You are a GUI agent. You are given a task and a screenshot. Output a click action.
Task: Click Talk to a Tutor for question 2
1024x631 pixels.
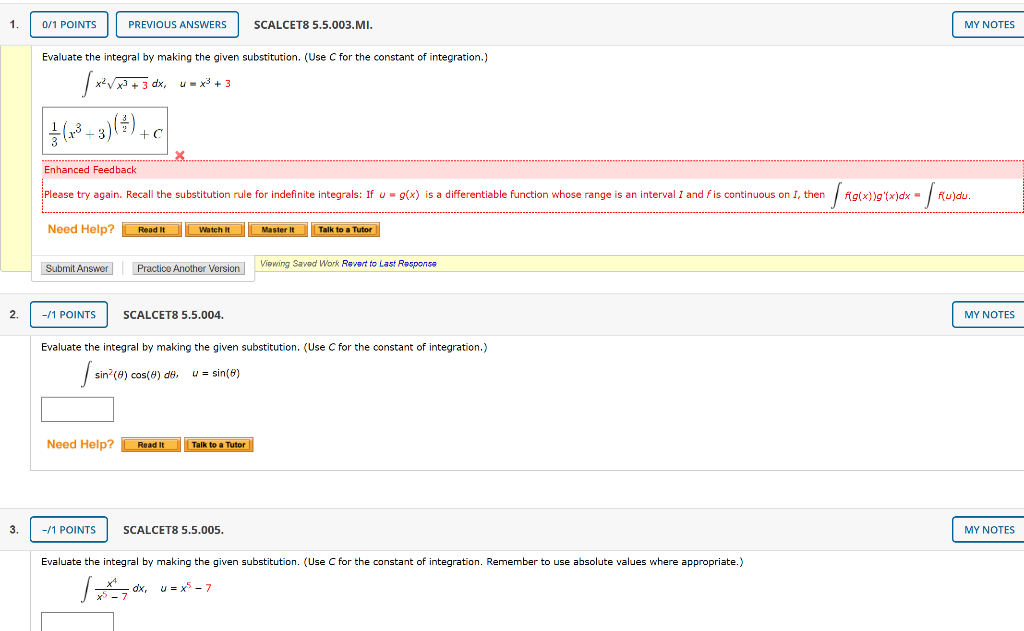coord(219,444)
